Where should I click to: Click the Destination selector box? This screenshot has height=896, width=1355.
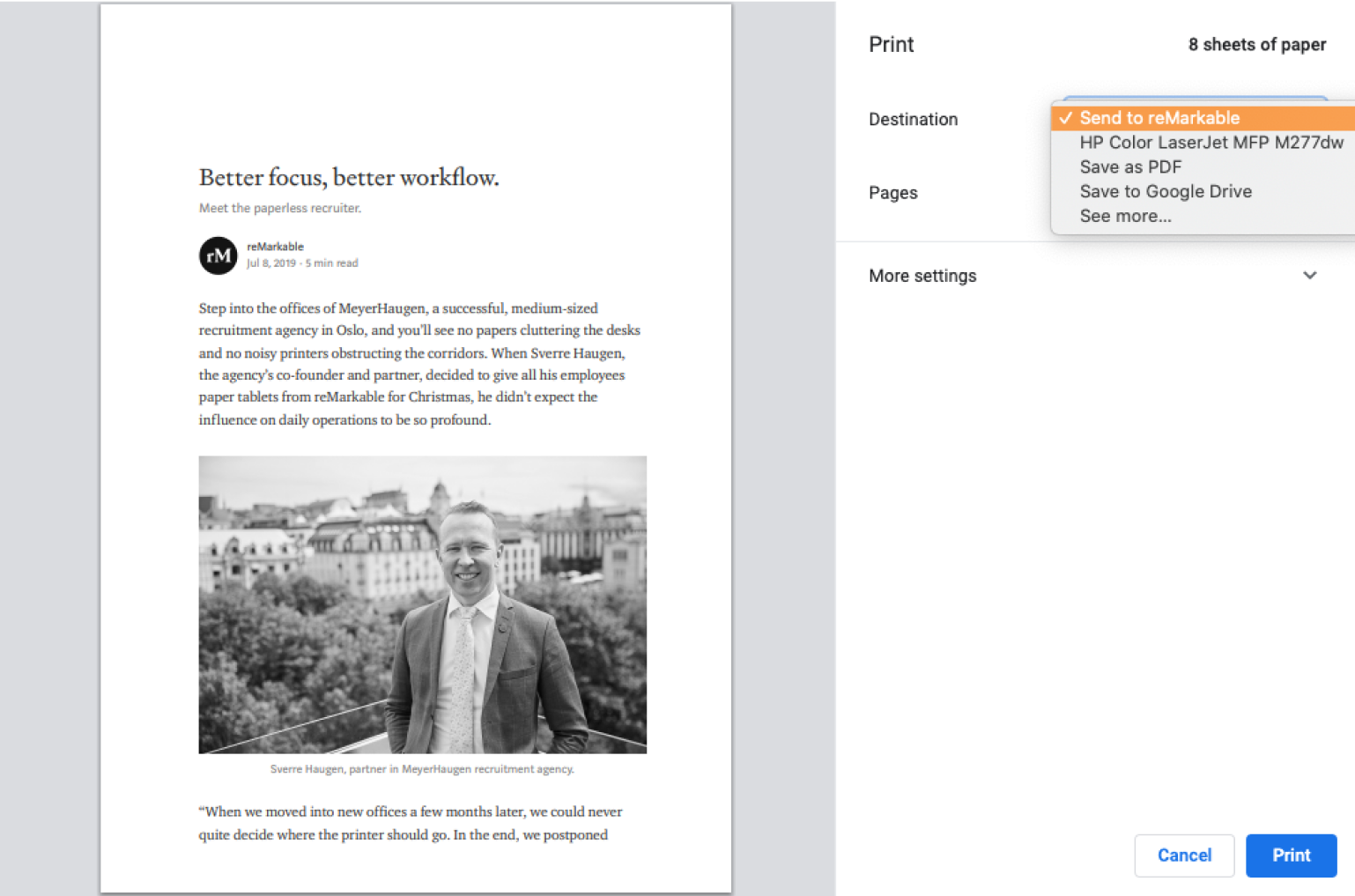1194,100
